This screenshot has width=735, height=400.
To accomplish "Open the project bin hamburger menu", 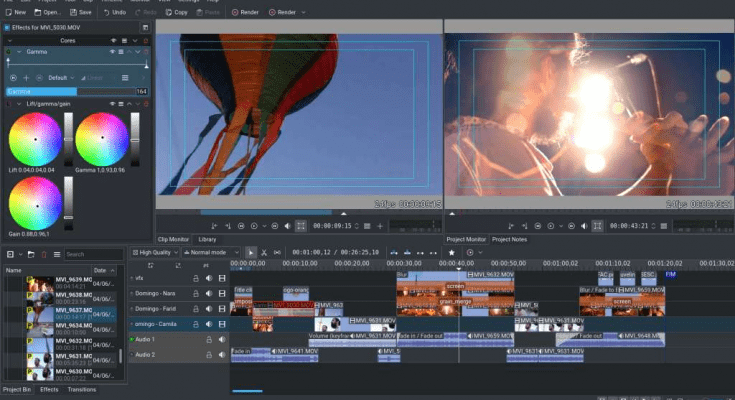I will pyautogui.click(x=57, y=254).
